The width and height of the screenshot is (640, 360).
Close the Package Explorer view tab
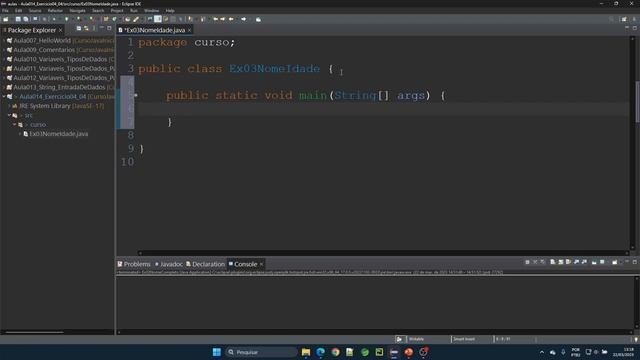click(x=60, y=30)
